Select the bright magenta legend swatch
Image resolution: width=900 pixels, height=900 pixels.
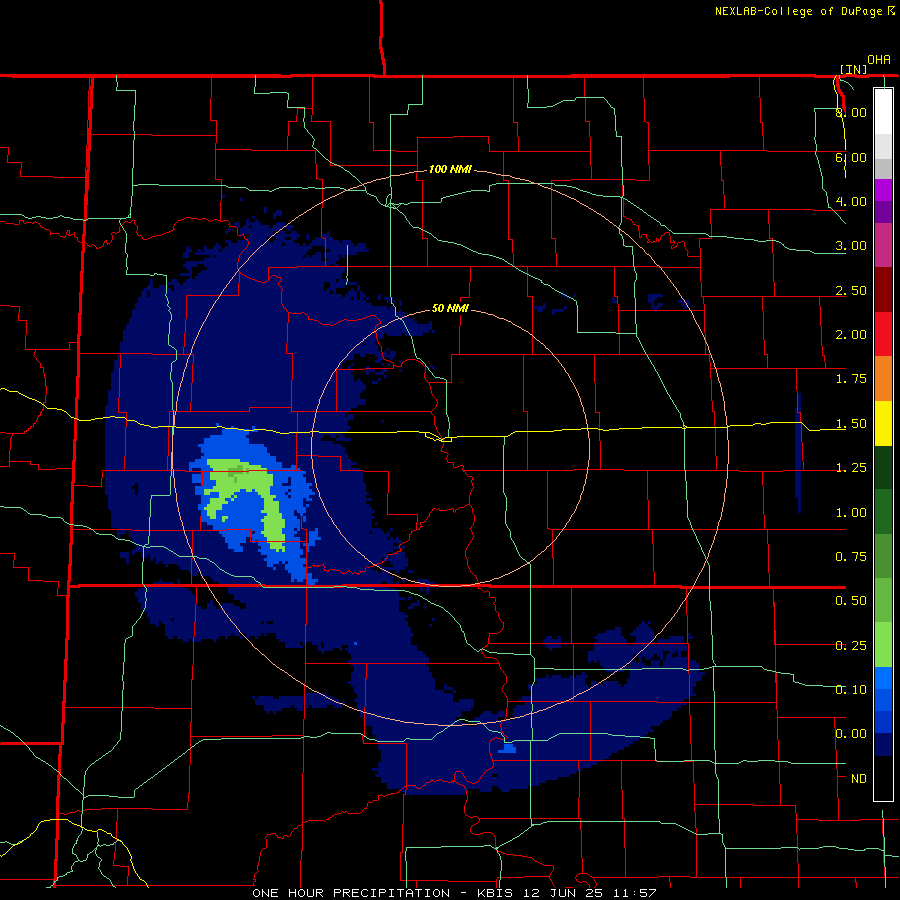tap(883, 190)
